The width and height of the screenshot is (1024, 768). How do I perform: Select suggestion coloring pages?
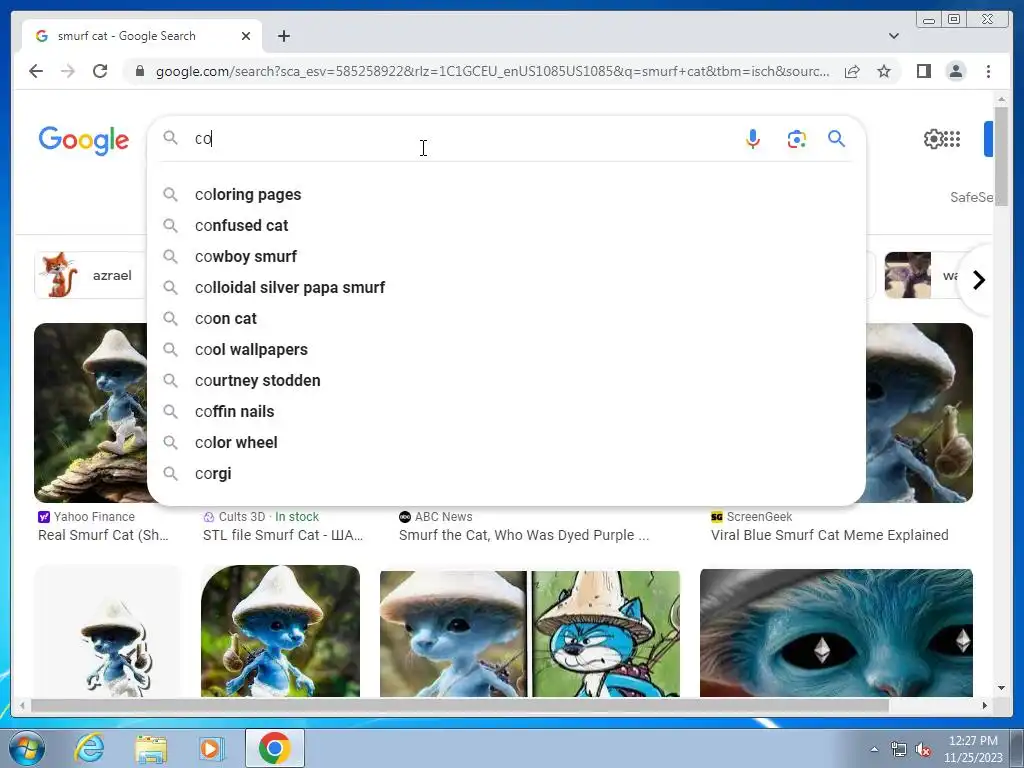pos(506,195)
